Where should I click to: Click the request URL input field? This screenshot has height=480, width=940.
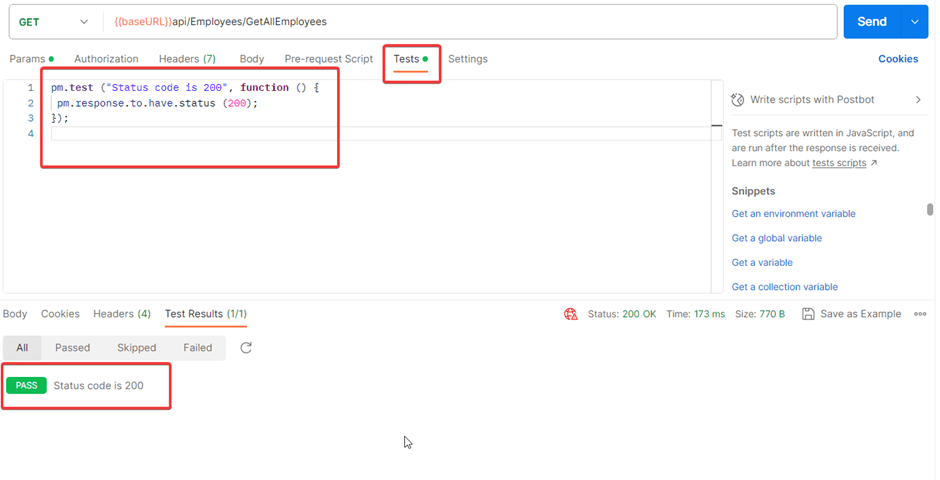point(469,22)
